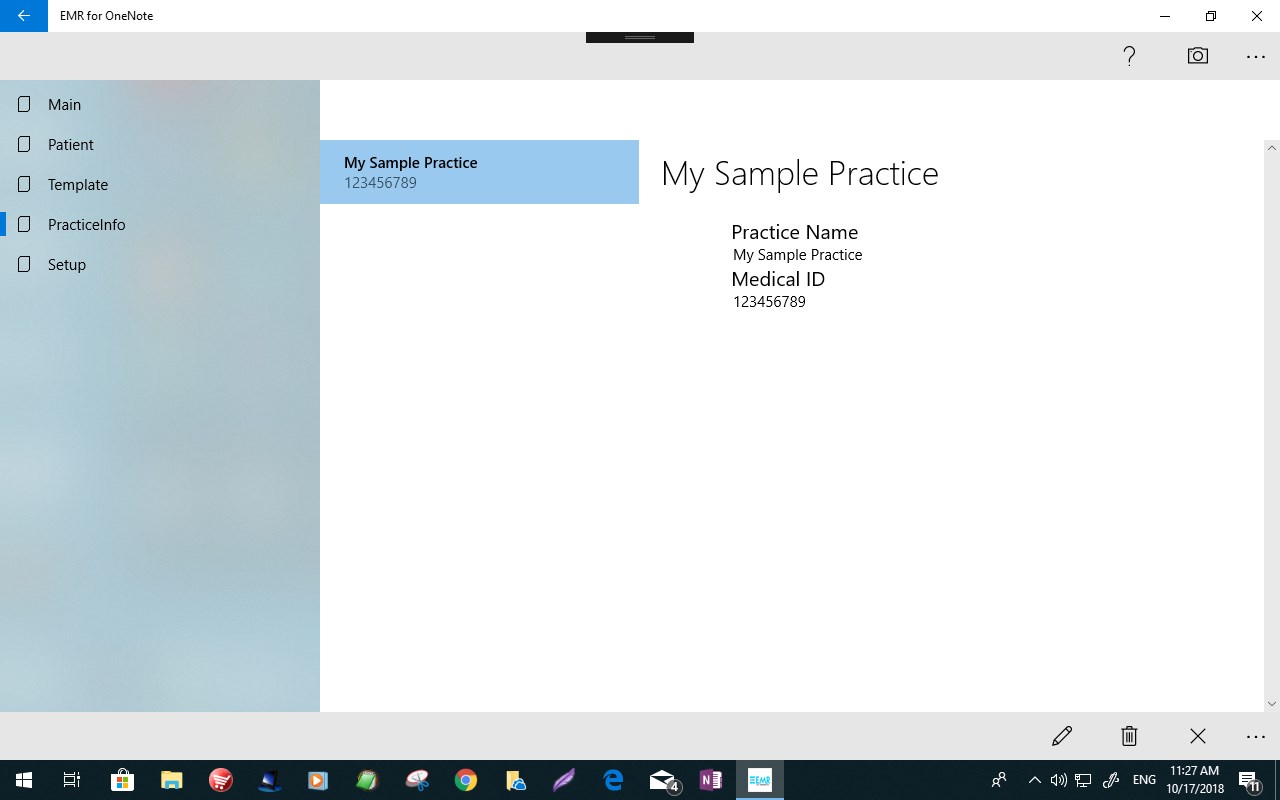Click the Windows Start button
1280x800 pixels.
22,779
